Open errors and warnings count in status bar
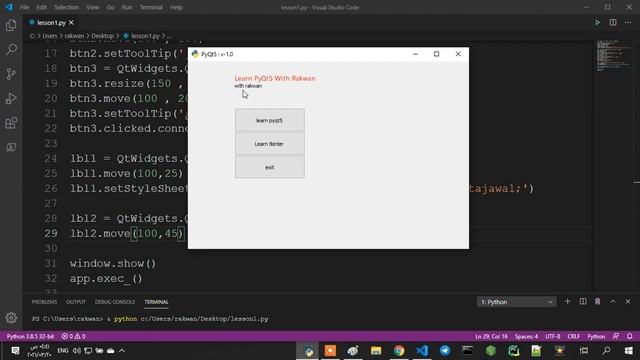Screen dimensions: 640x360 coord(73,336)
